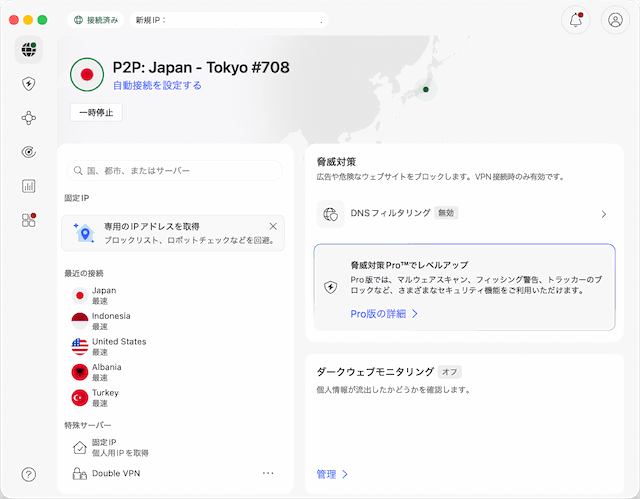640x499 pixels.
Task: Click the country, city, or server search field
Action: coord(175,171)
